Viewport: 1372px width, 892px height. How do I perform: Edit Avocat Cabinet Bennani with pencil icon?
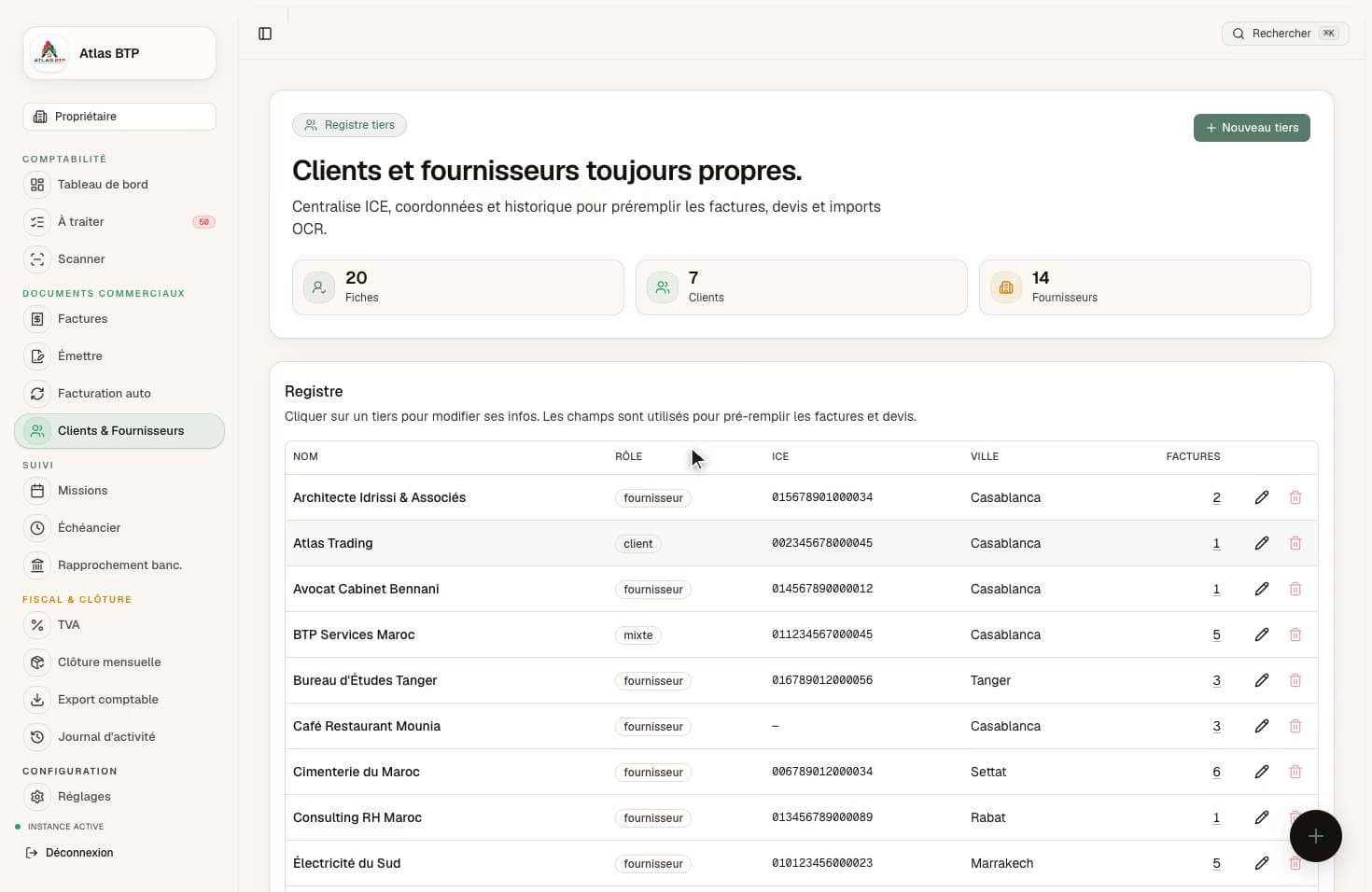pos(1262,589)
